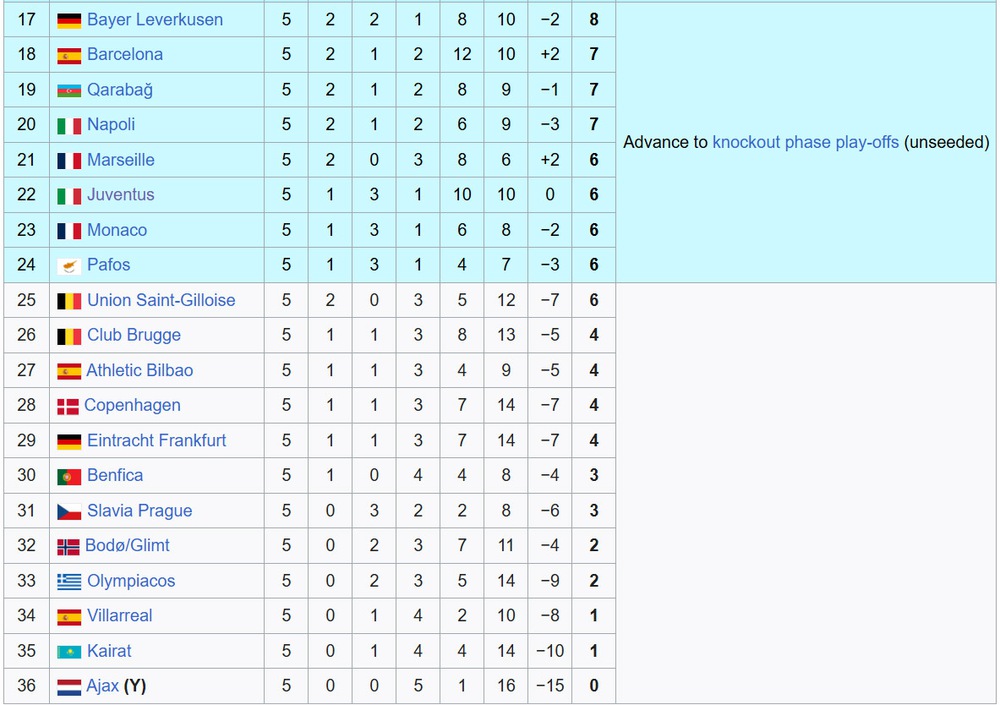Click the Portuguese flag beside Benfica
This screenshot has width=1000, height=705.
point(69,476)
